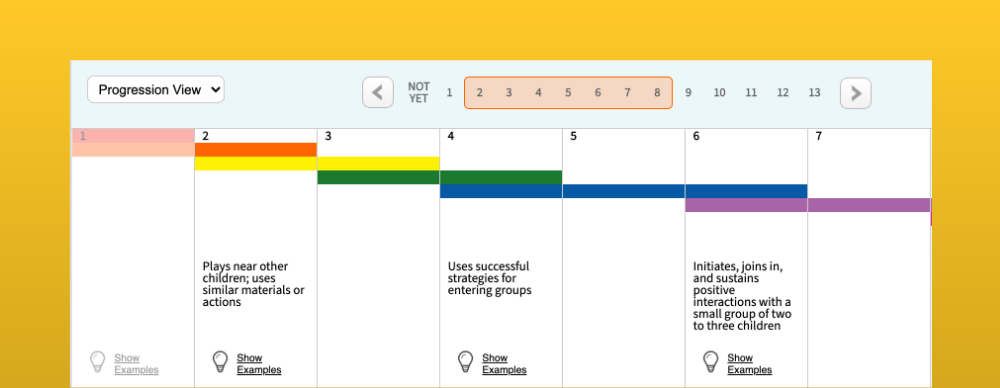Click the lightbulb icon in column 2

click(x=220, y=362)
